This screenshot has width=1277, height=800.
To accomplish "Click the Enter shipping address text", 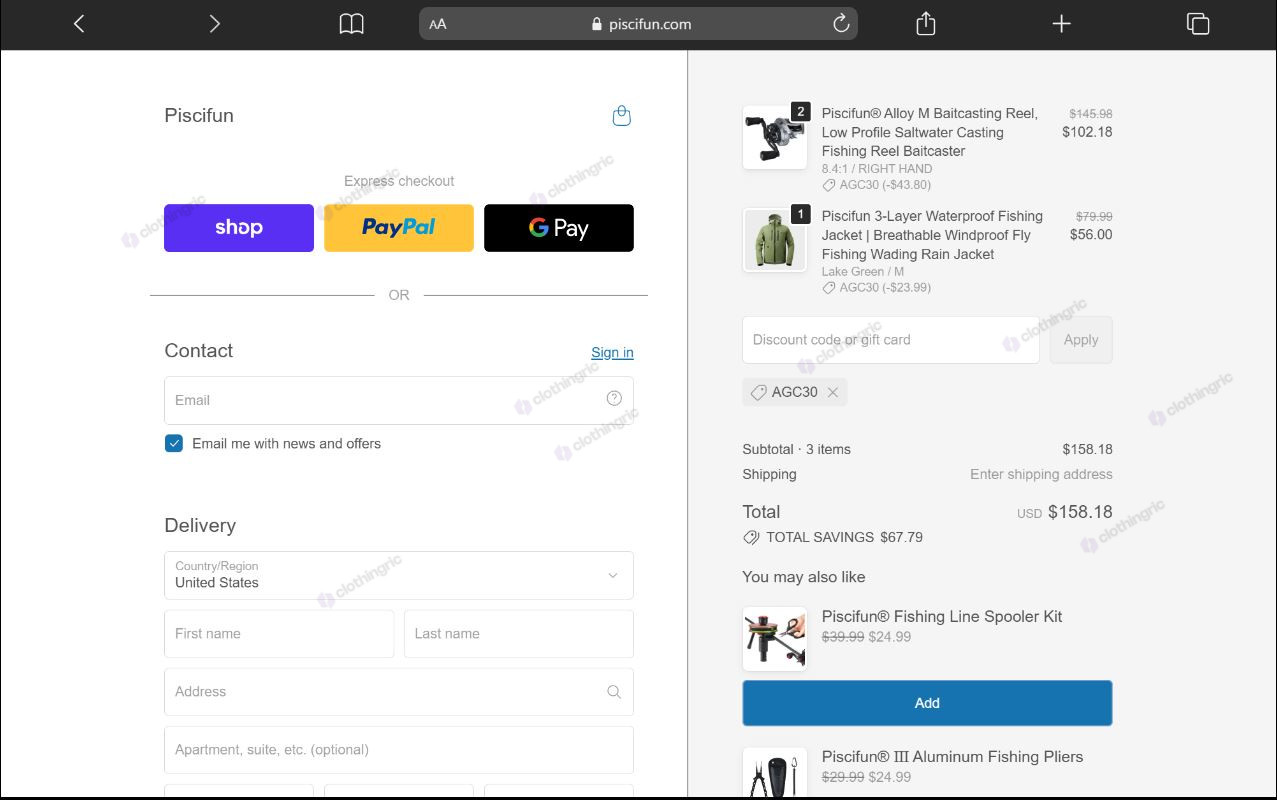I will coord(1041,474).
